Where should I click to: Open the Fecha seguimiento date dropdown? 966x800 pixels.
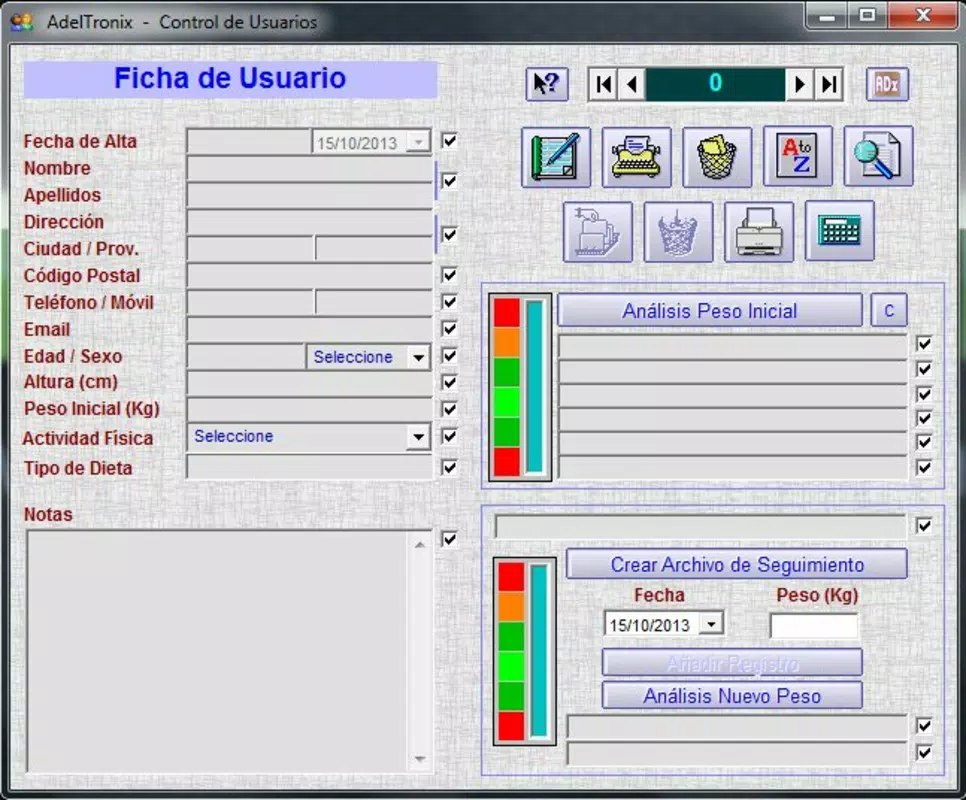point(712,624)
